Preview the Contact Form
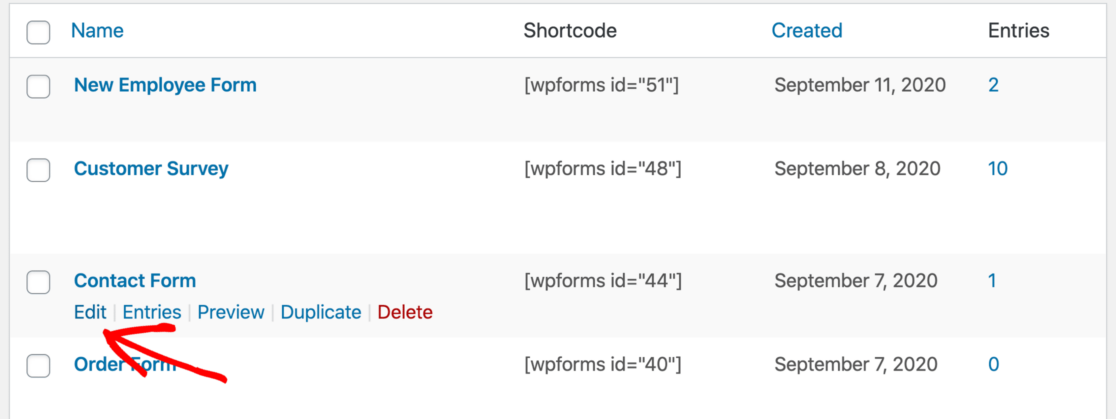The image size is (1116, 419). click(x=231, y=312)
